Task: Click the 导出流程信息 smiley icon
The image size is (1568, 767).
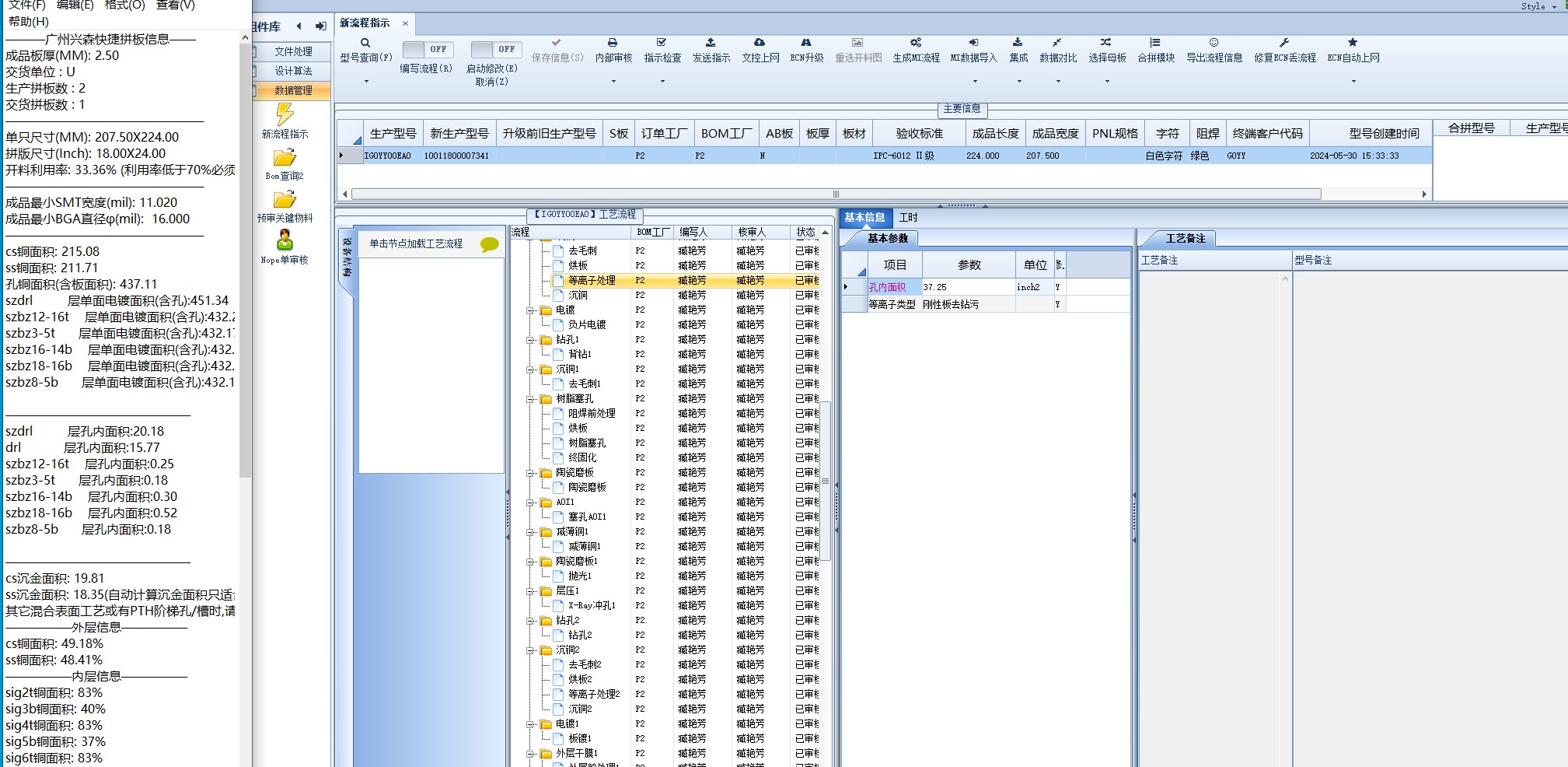Action: [1214, 43]
